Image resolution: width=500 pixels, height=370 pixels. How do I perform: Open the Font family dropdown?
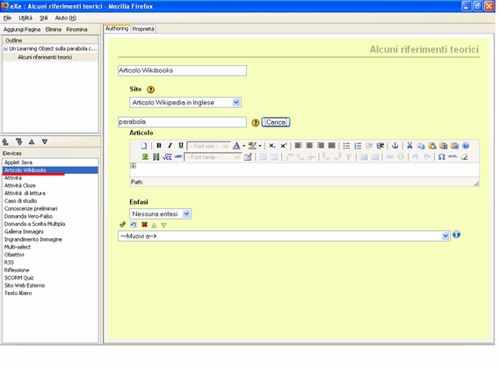click(x=212, y=157)
